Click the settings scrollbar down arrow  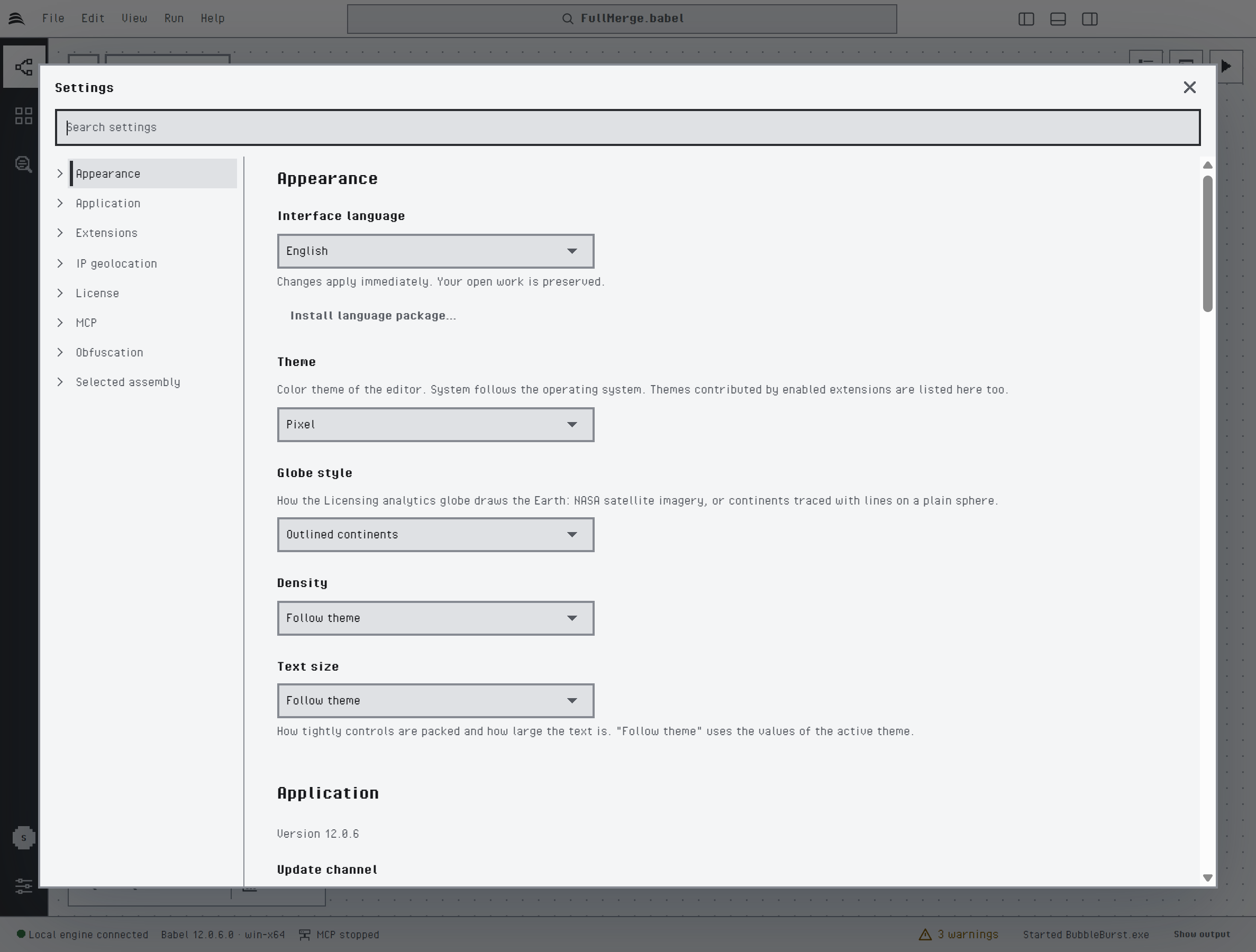1208,877
